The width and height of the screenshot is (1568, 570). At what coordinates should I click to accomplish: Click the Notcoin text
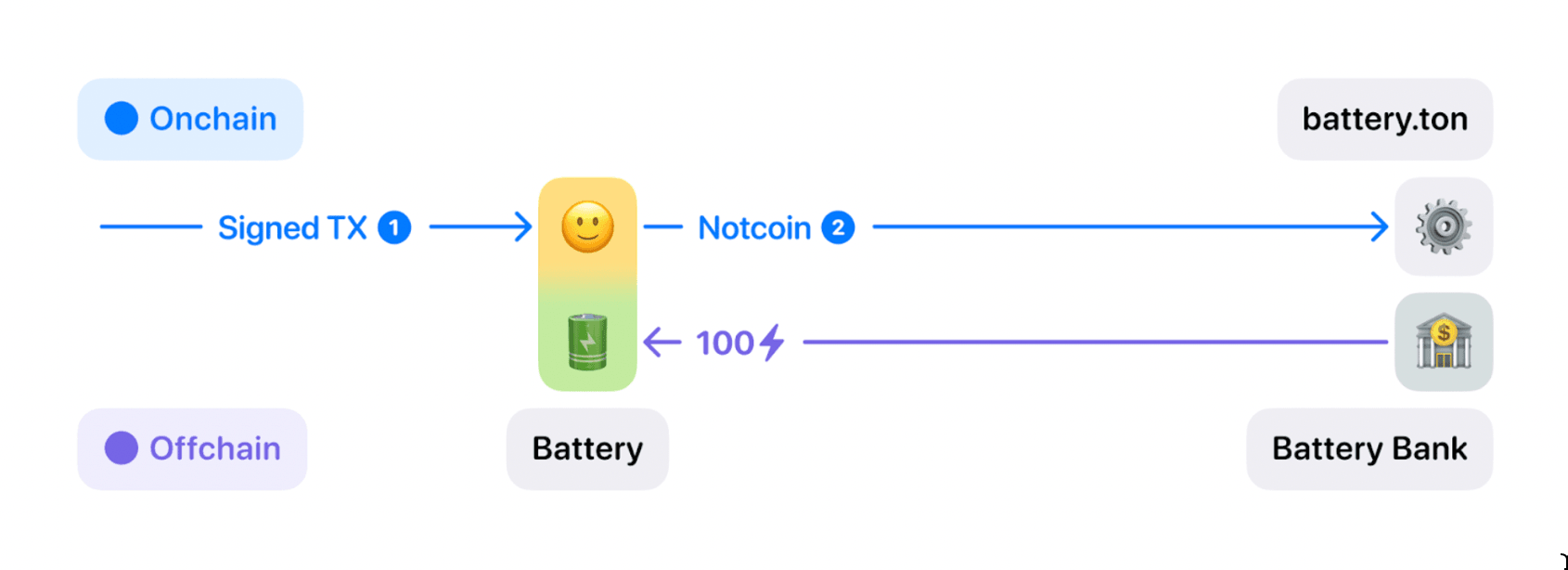[754, 227]
